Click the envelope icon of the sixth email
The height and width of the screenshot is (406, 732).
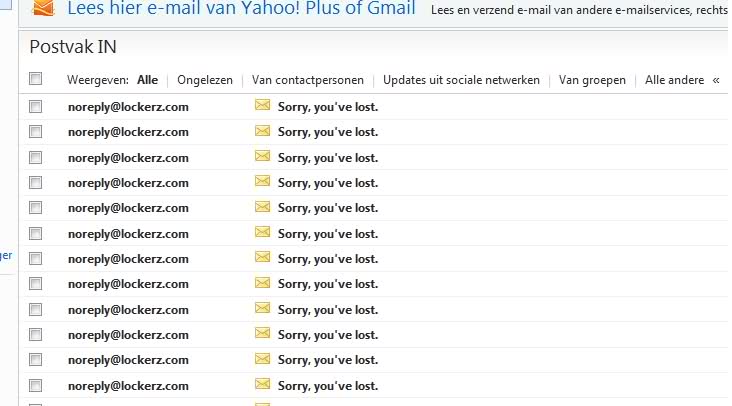point(263,232)
